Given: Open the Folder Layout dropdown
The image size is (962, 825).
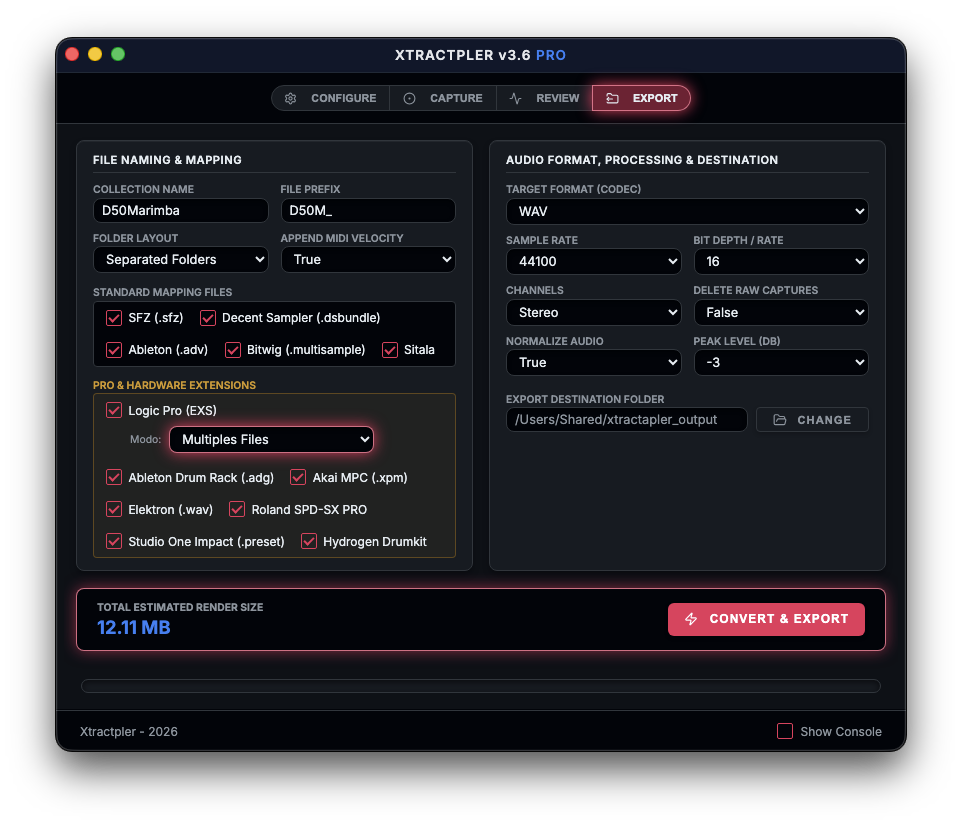Looking at the screenshot, I should coord(180,259).
